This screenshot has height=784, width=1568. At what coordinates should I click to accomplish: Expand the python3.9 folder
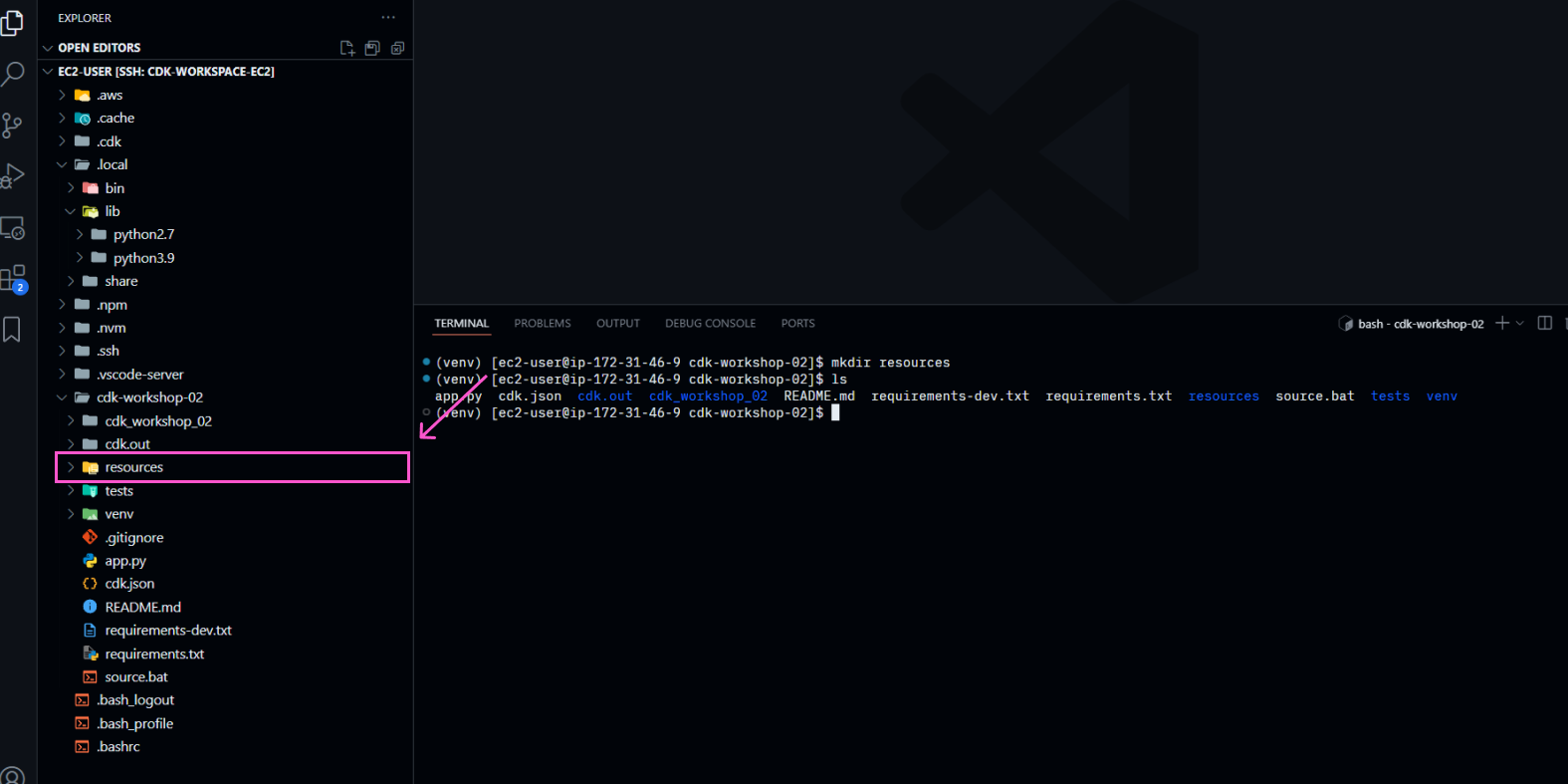(80, 257)
